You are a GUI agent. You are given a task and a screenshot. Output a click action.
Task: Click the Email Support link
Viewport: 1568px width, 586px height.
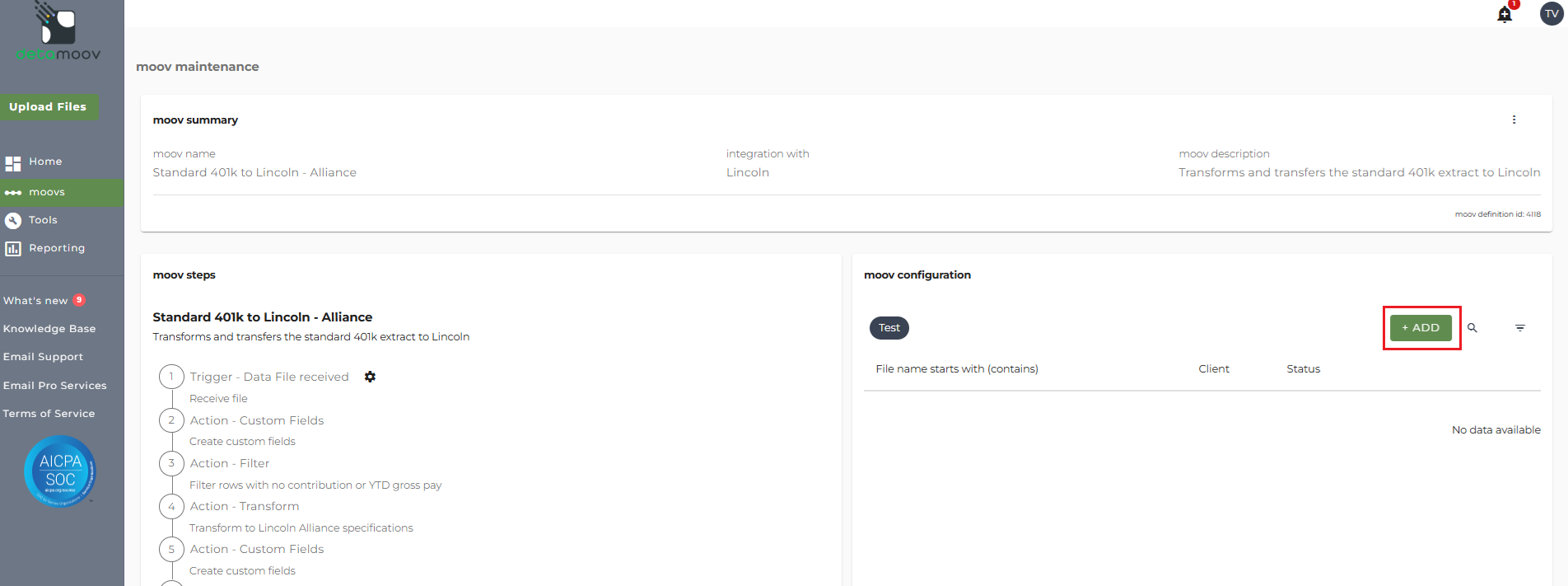point(43,357)
